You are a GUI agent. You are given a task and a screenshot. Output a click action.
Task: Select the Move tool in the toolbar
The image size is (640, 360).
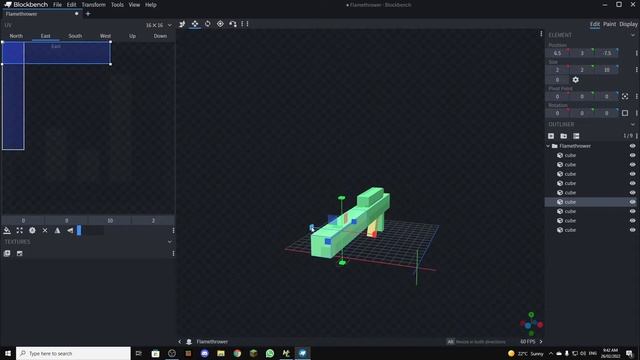coord(182,24)
